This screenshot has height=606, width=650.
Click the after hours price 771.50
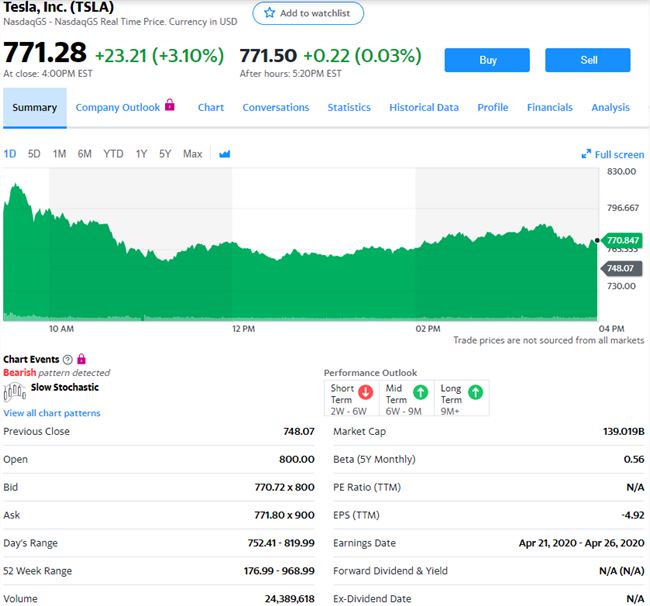tap(268, 56)
